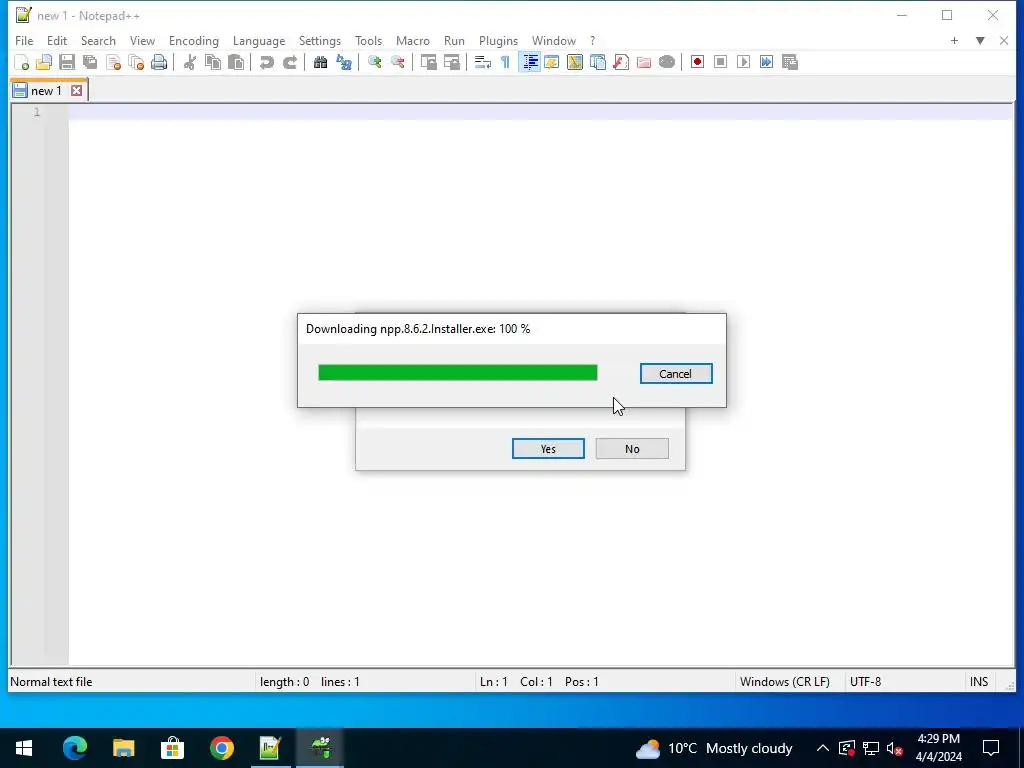This screenshot has height=768, width=1024.
Task: Open the Tools menu
Action: (368, 40)
